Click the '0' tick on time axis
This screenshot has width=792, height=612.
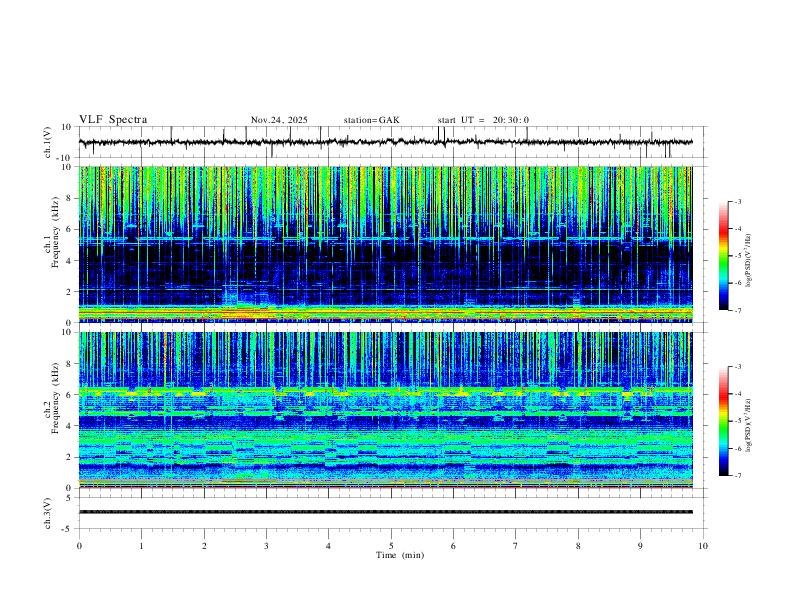pyautogui.click(x=79, y=546)
